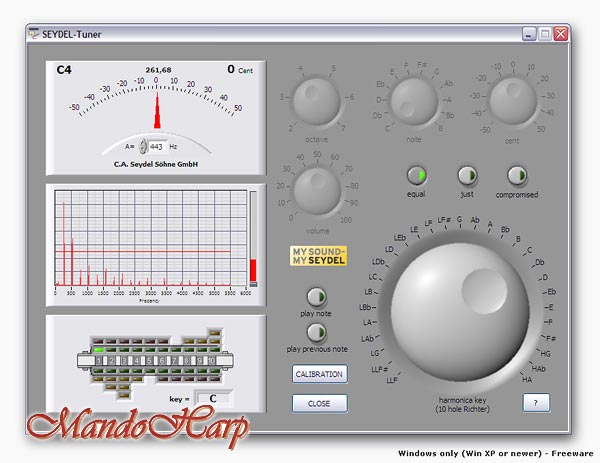Enable the equal temperament toggle
600x463 pixels.
[416, 175]
